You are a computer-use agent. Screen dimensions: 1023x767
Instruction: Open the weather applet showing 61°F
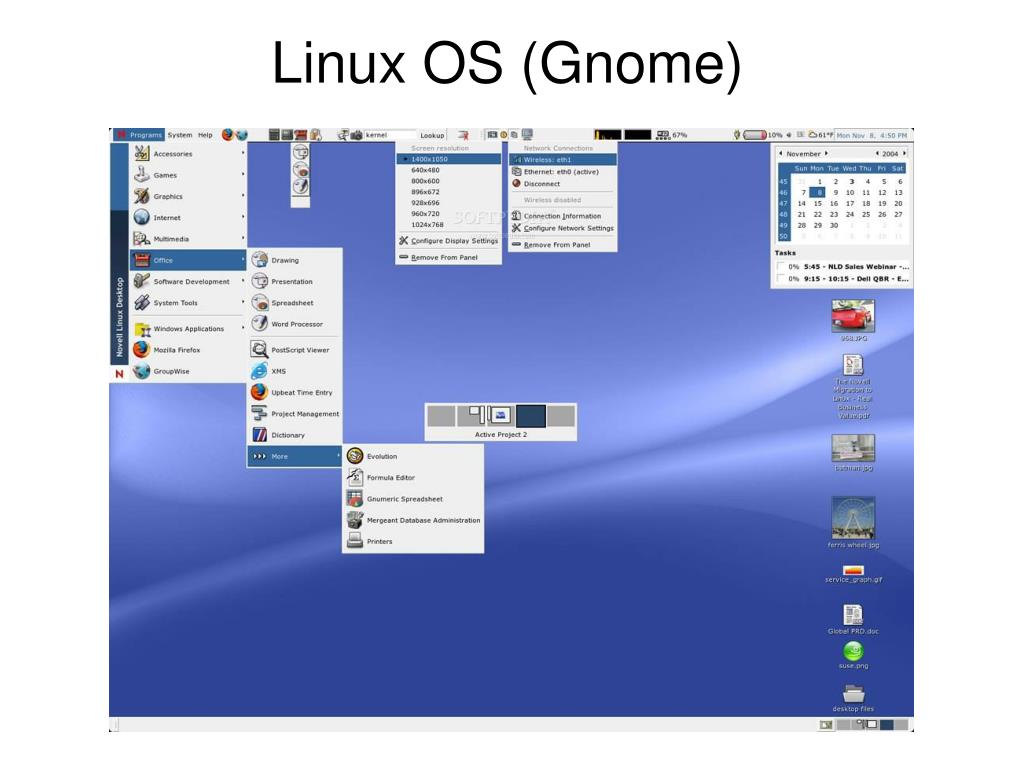(x=821, y=135)
